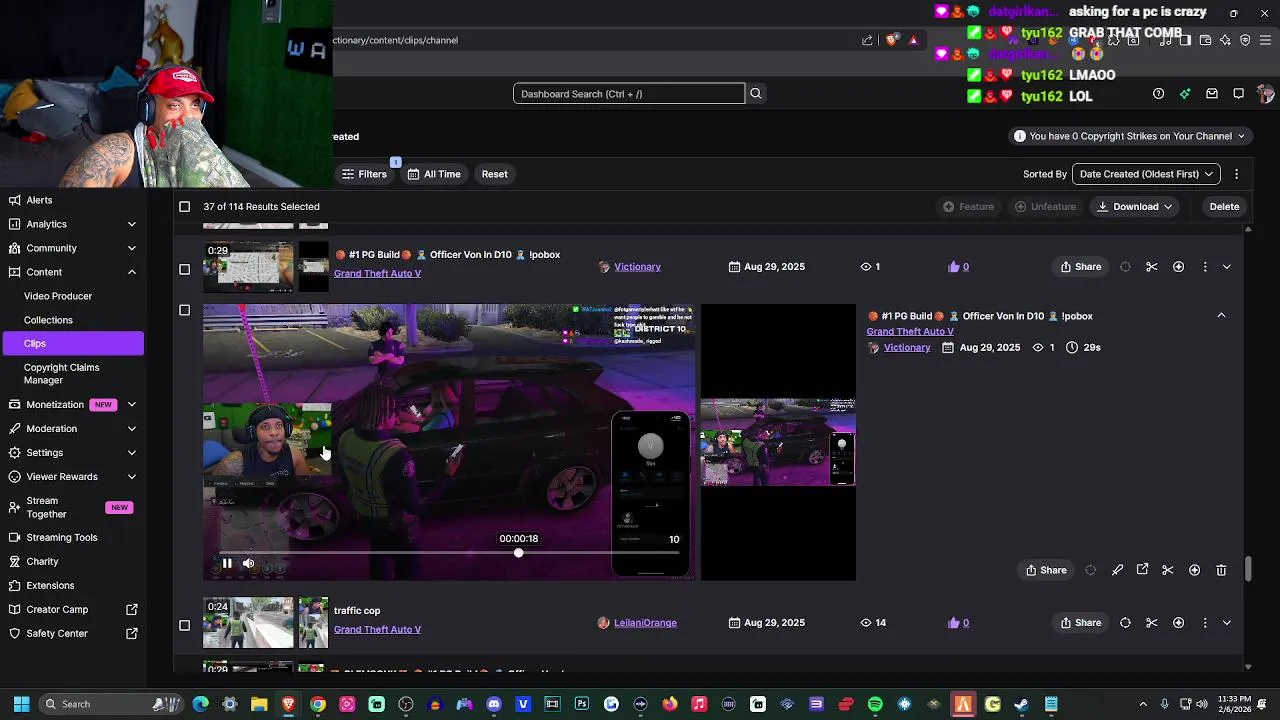Expand the traffic cop row chevron
The image size is (1280, 720).
click(1227, 623)
